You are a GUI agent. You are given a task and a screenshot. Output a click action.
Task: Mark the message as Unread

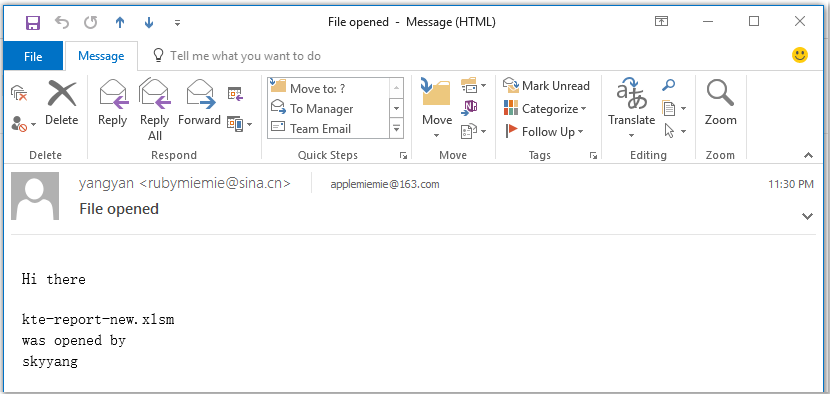coord(546,86)
